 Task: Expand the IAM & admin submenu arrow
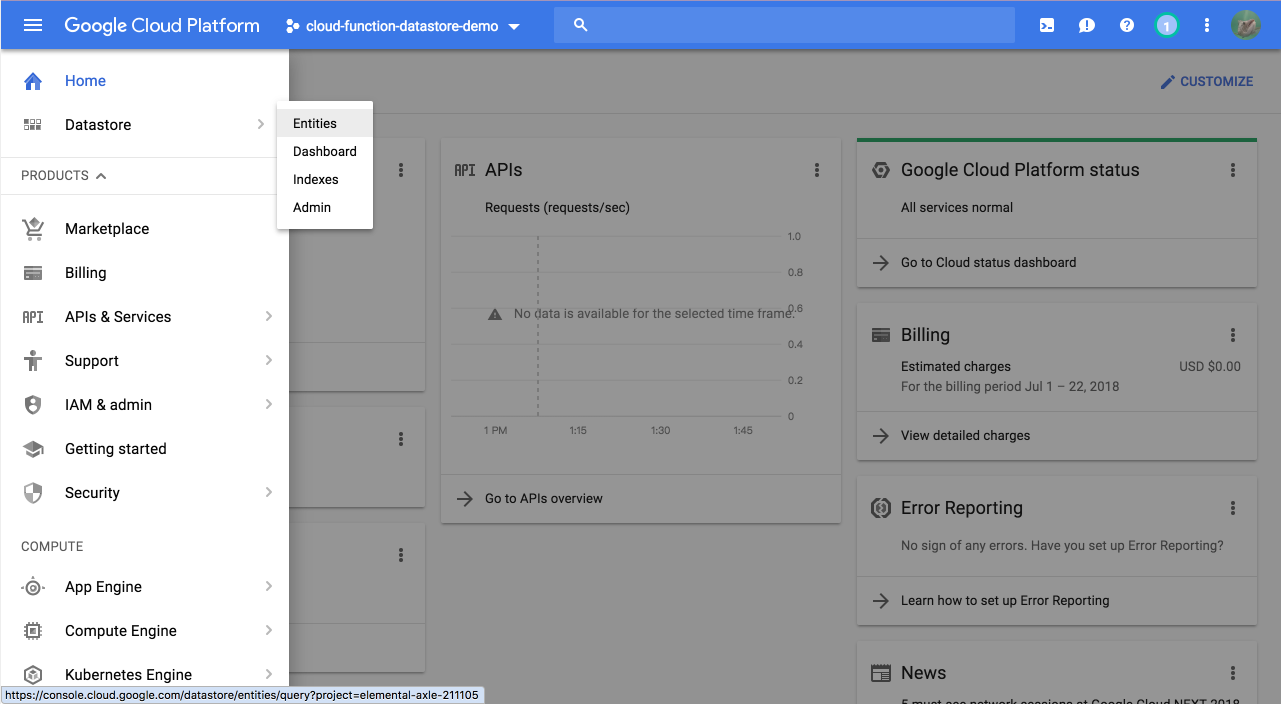pos(269,405)
